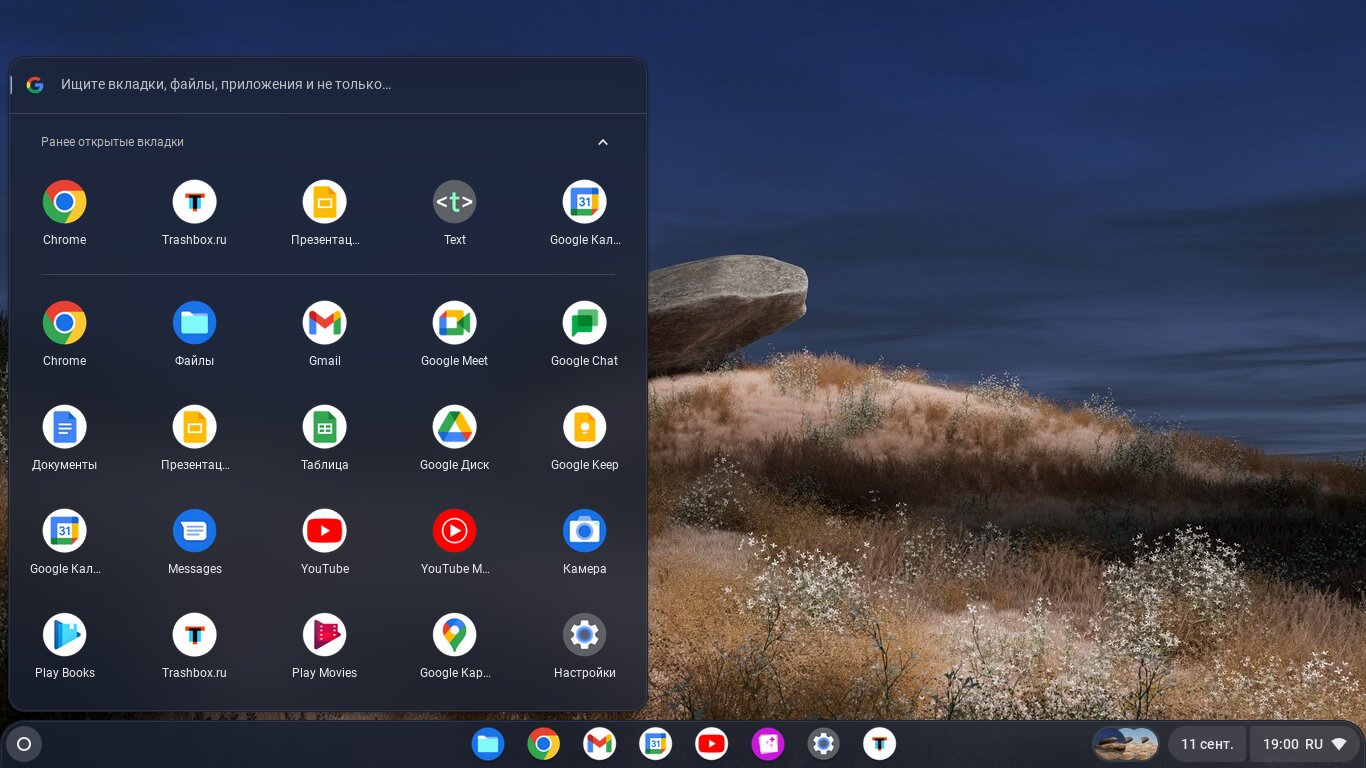The image size is (1366, 768).
Task: Open Google Calendar from the shelf
Action: [656, 744]
